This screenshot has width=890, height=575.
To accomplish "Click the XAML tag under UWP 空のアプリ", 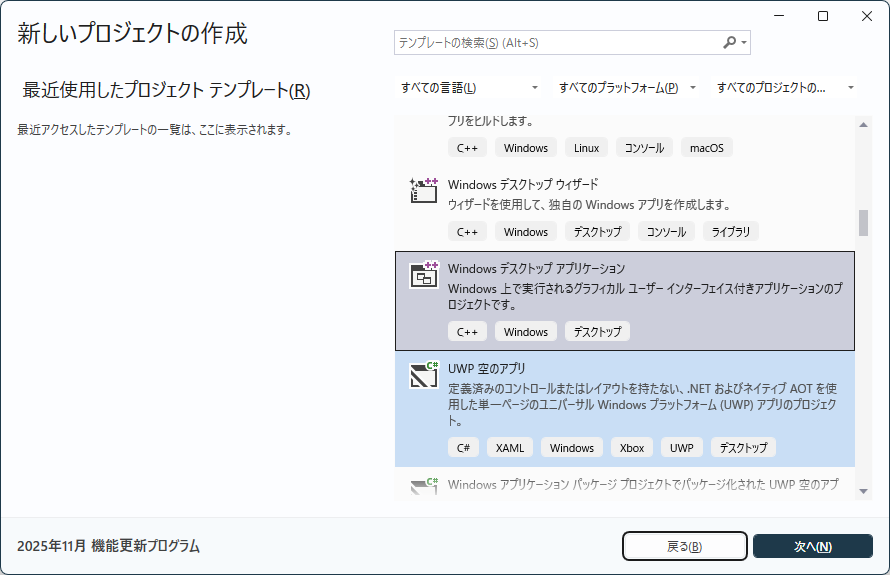I will click(x=511, y=448).
